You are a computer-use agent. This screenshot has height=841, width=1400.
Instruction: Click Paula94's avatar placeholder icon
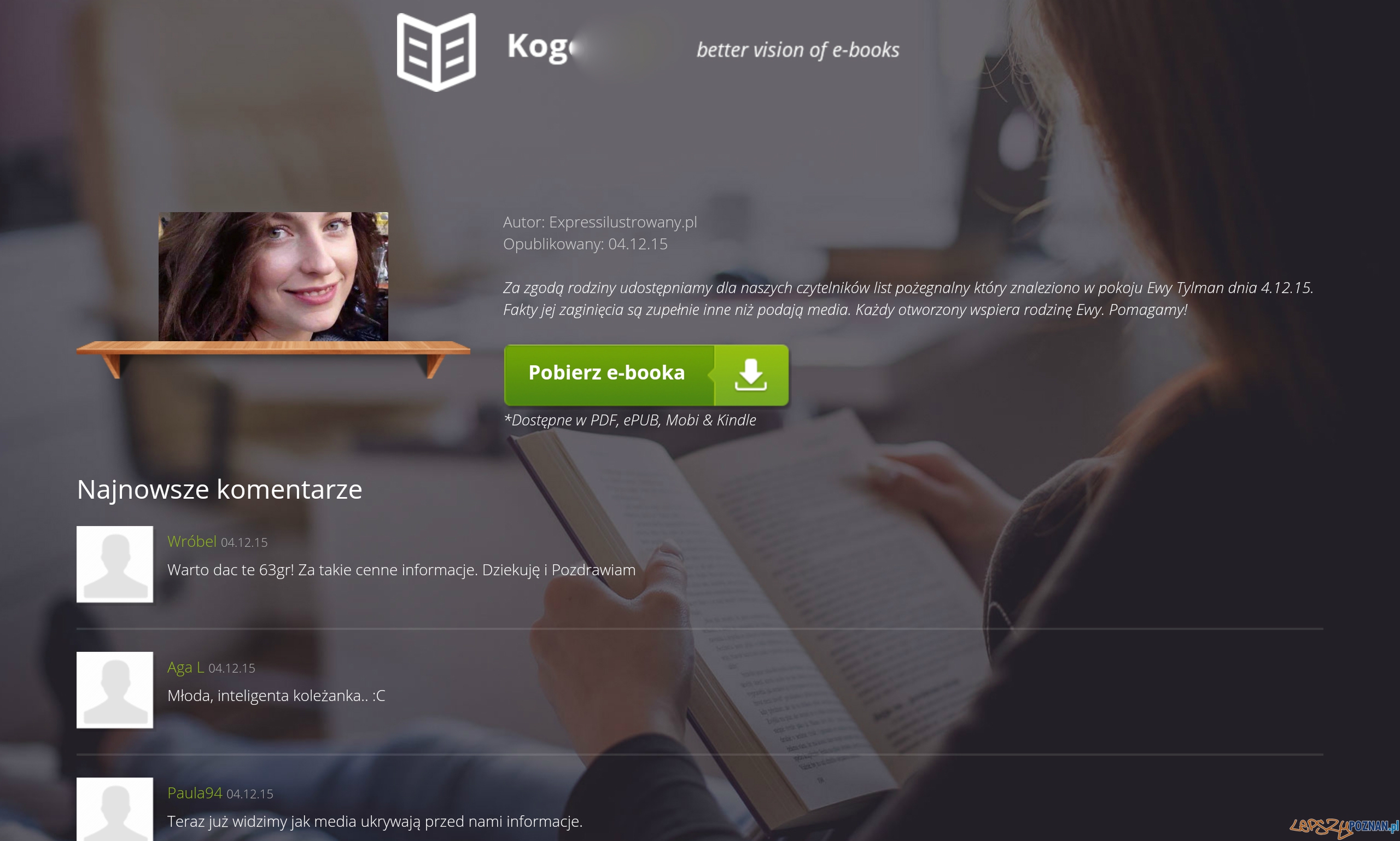click(115, 809)
